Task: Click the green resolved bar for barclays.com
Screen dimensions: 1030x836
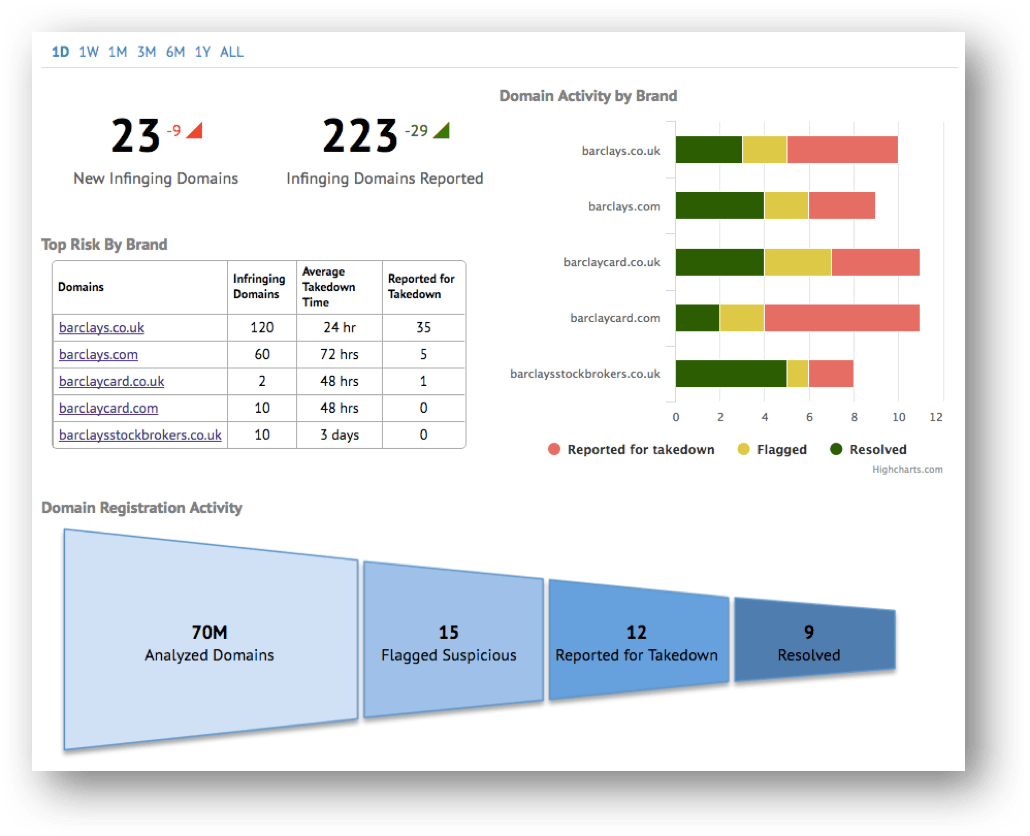Action: tap(720, 206)
